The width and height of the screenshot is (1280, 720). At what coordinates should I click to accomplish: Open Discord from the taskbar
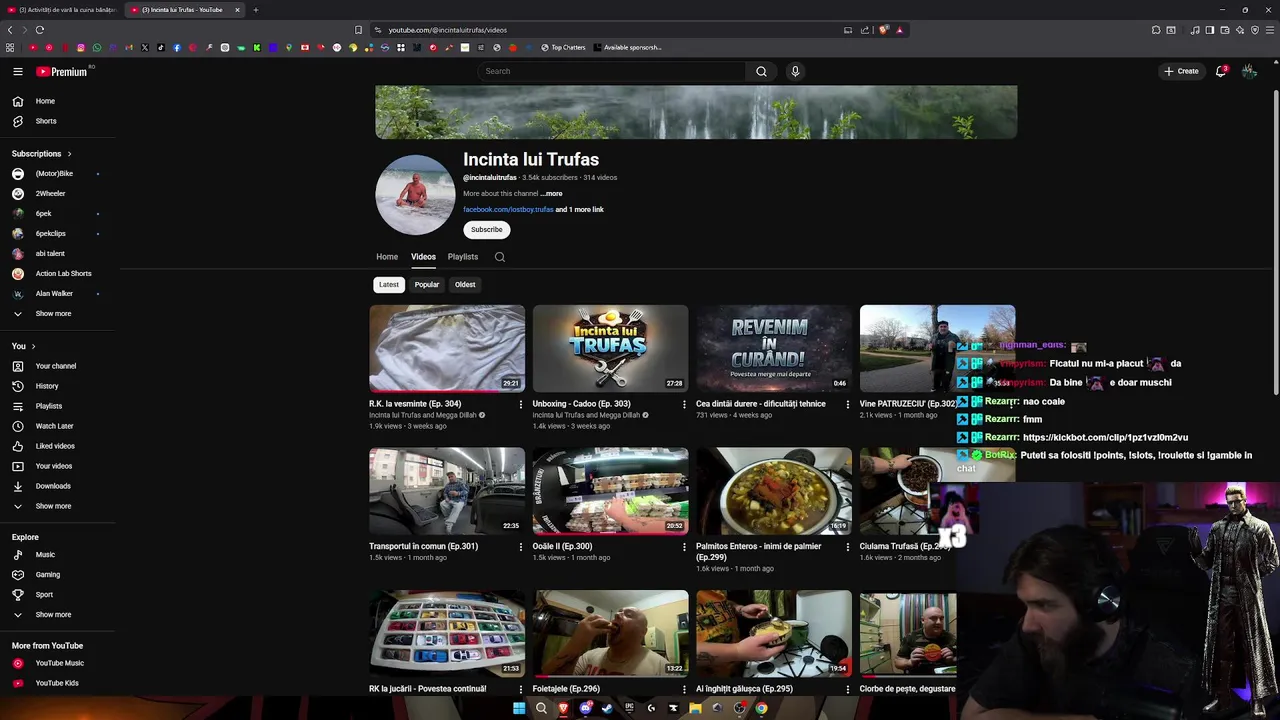pos(585,708)
